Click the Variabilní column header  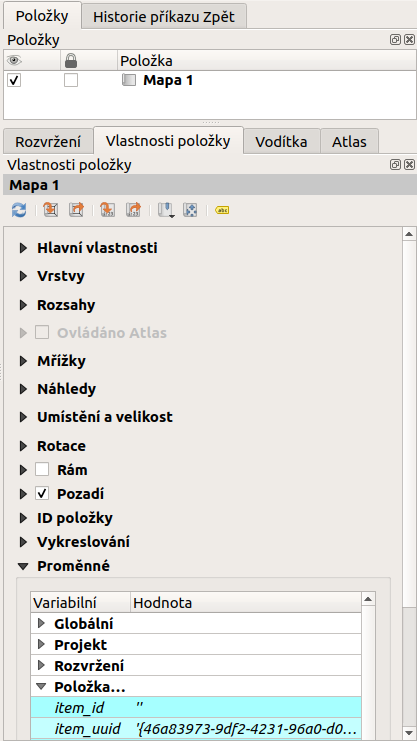[x=80, y=603]
